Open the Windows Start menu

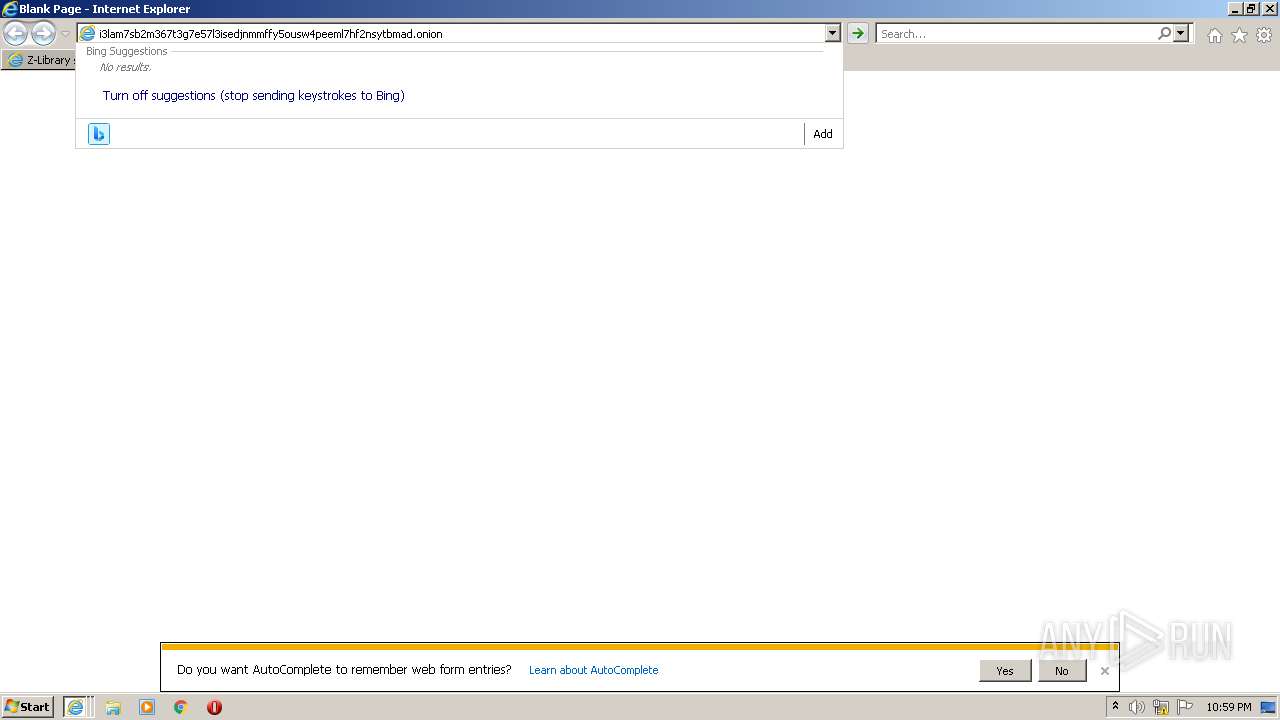tap(28, 707)
